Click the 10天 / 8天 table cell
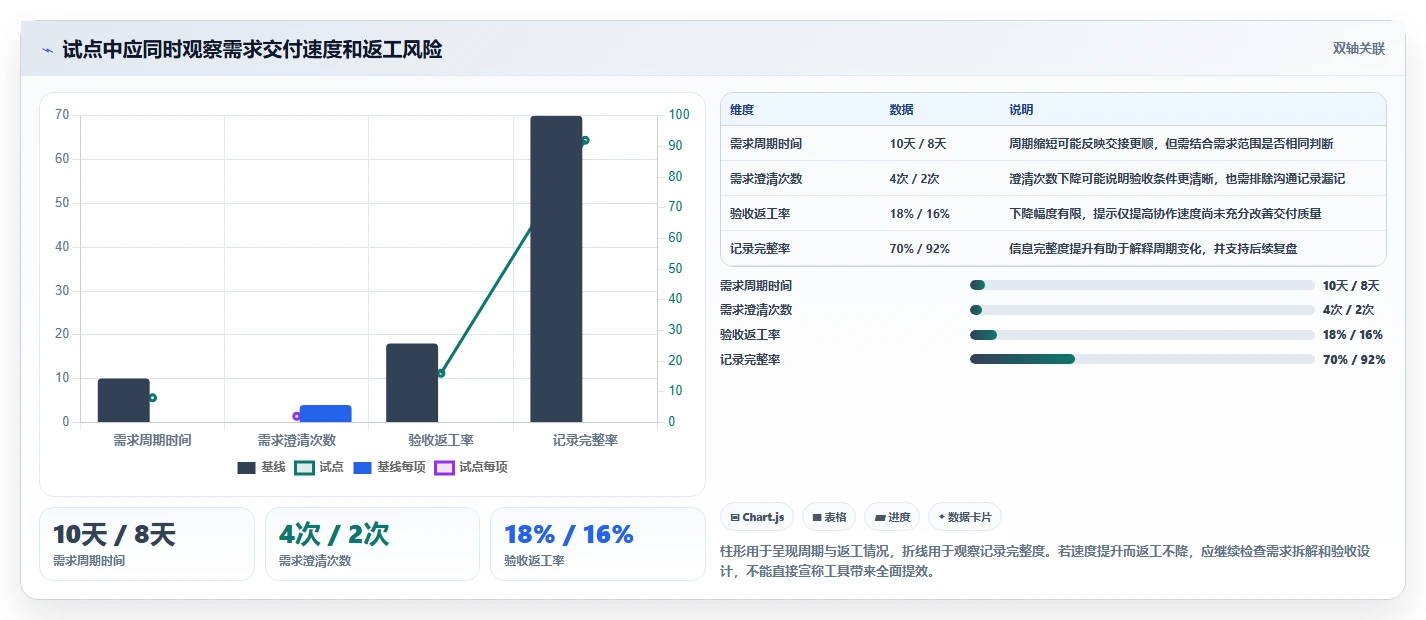This screenshot has width=1426, height=620. (918, 144)
